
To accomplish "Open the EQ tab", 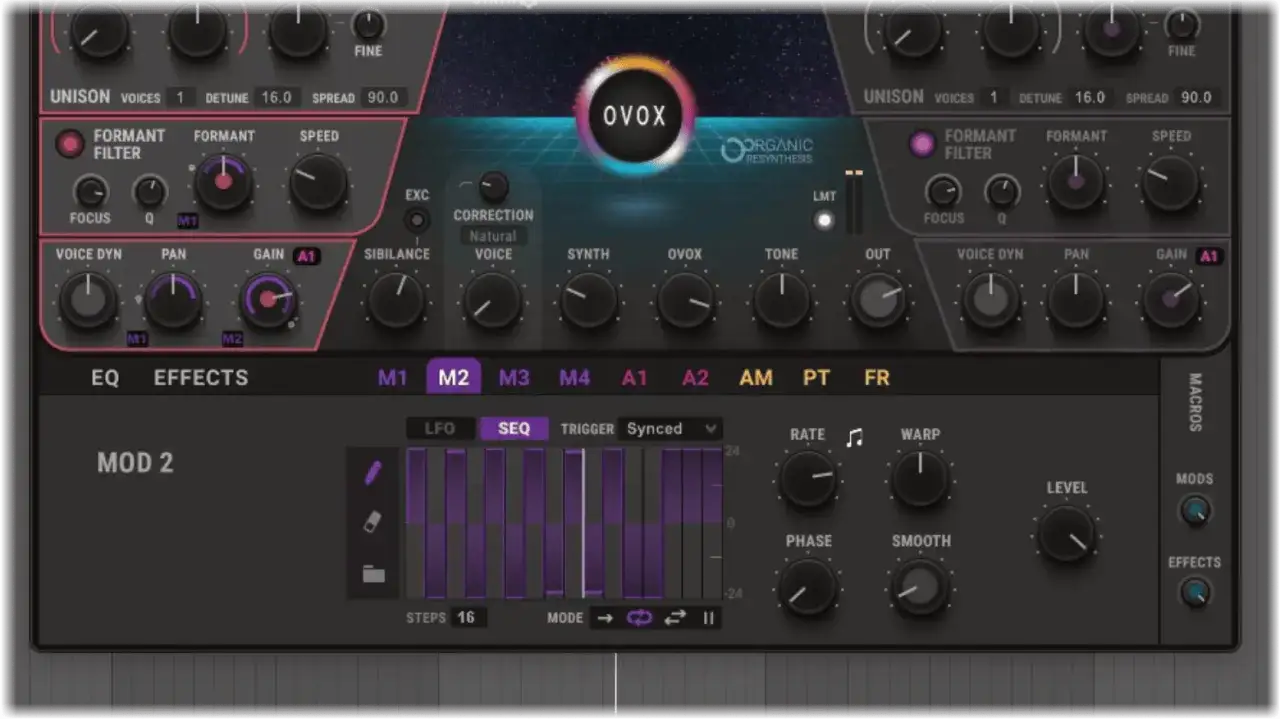I will click(105, 378).
